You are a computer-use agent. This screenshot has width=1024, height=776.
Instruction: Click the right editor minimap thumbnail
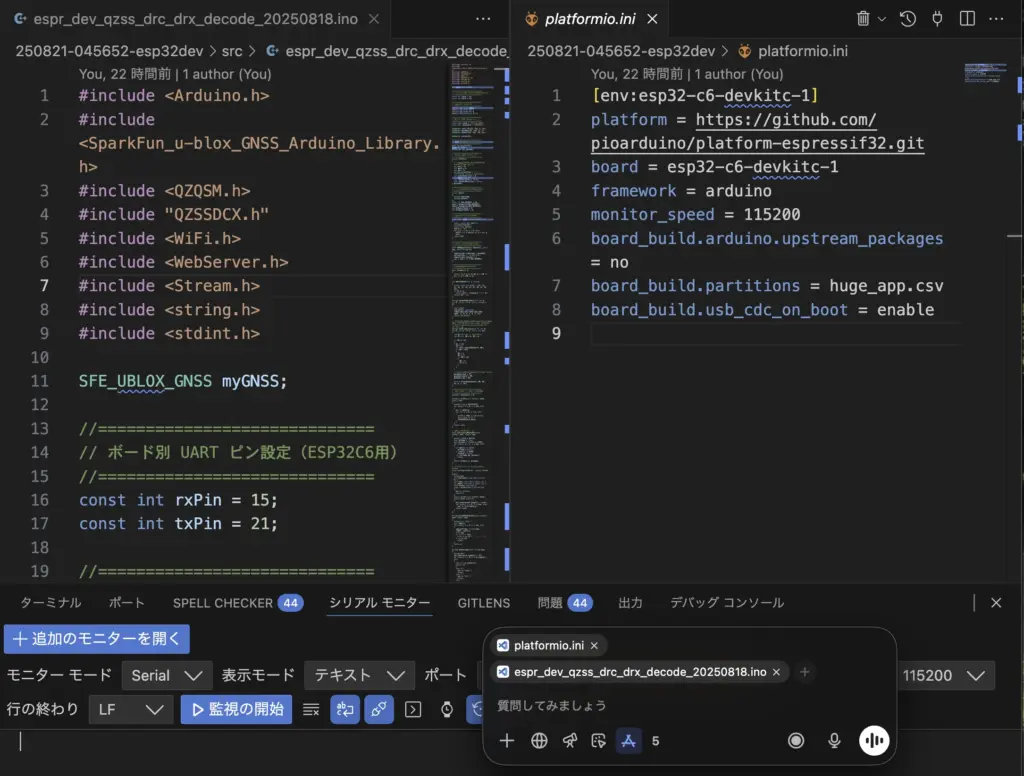[985, 73]
